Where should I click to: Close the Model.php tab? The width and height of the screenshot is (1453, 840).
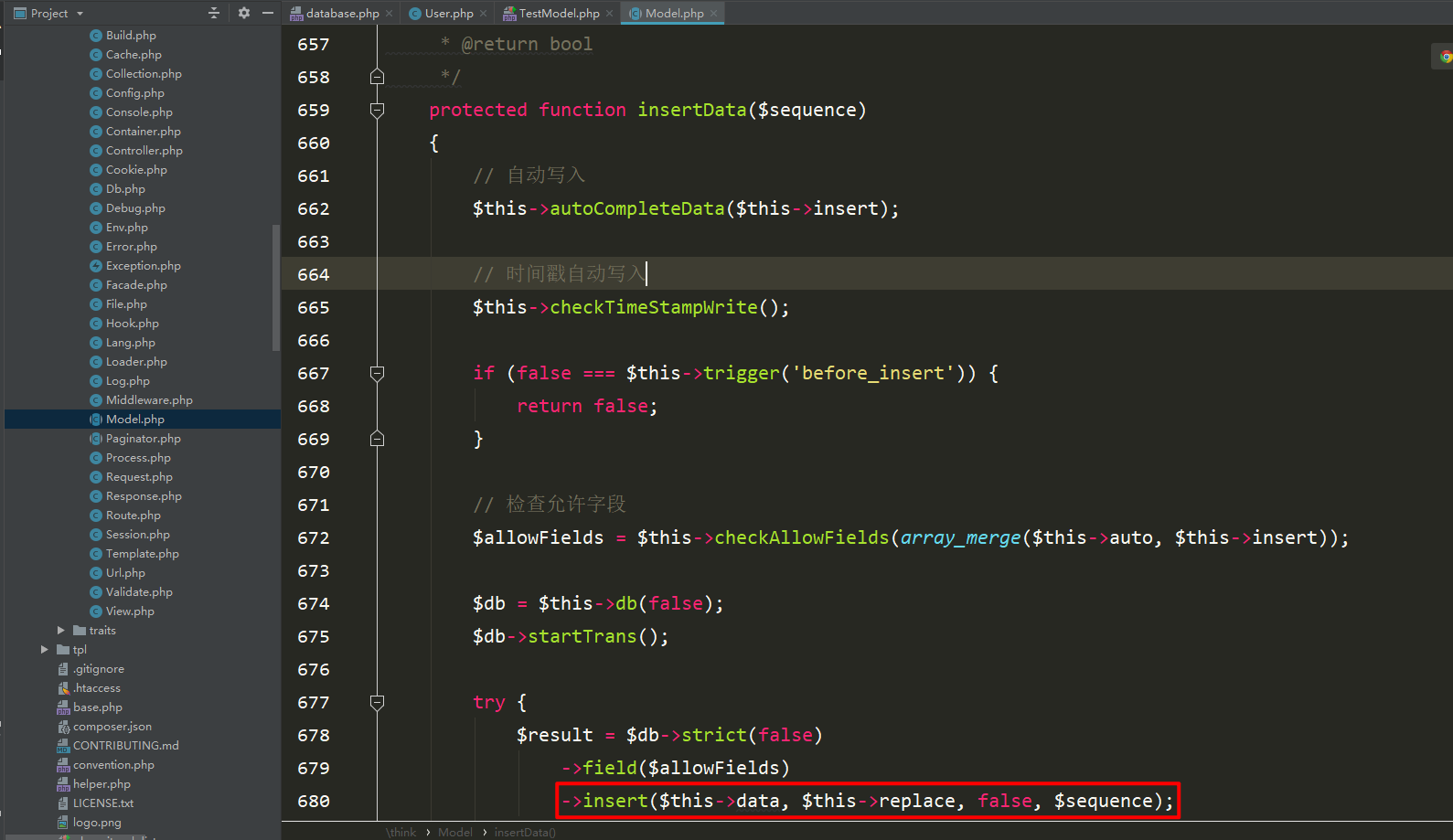(x=714, y=13)
